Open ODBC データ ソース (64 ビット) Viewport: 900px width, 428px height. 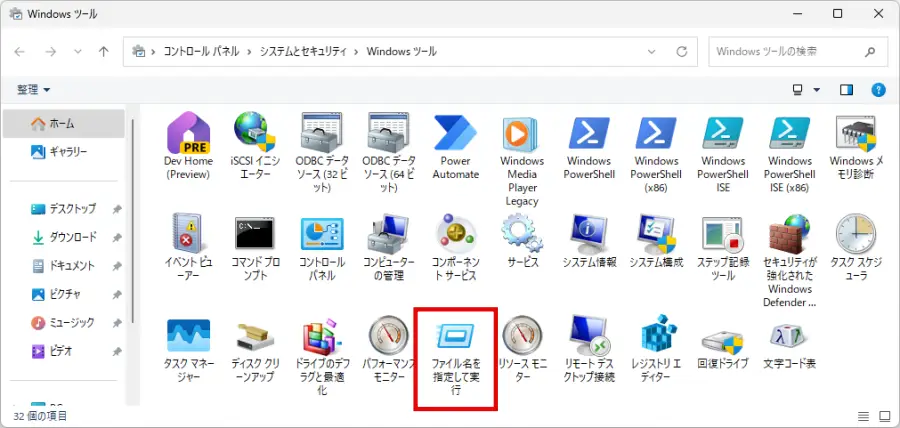389,133
